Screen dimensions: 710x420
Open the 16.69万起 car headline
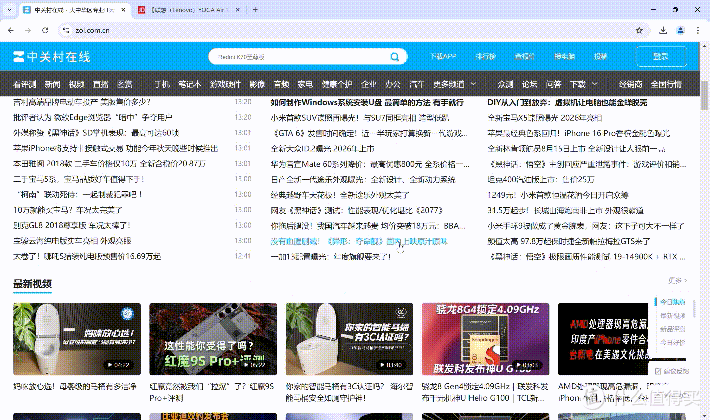point(87,256)
